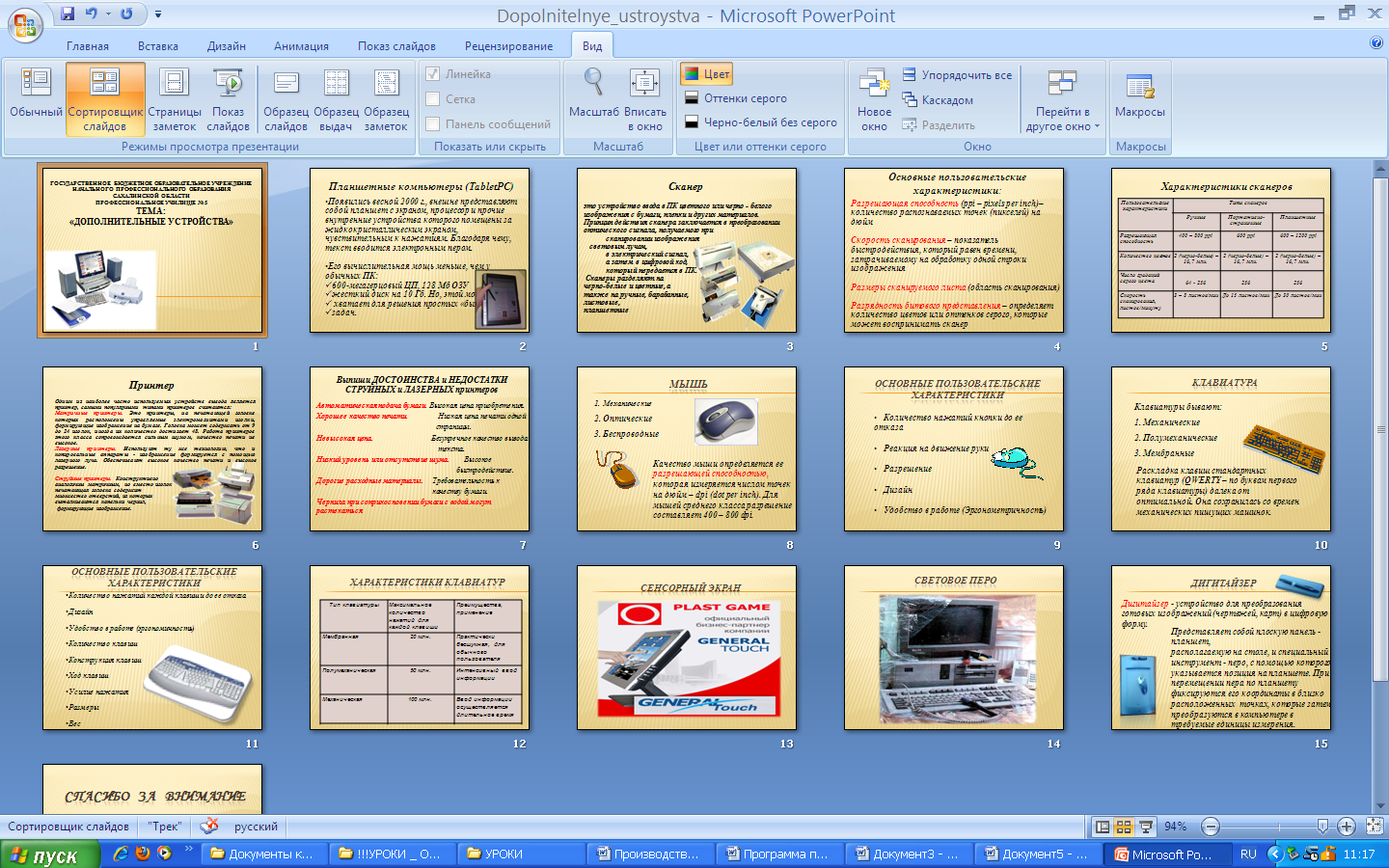Image resolution: width=1389 pixels, height=868 pixels.
Task: Click zoom in plus button
Action: (x=1348, y=827)
